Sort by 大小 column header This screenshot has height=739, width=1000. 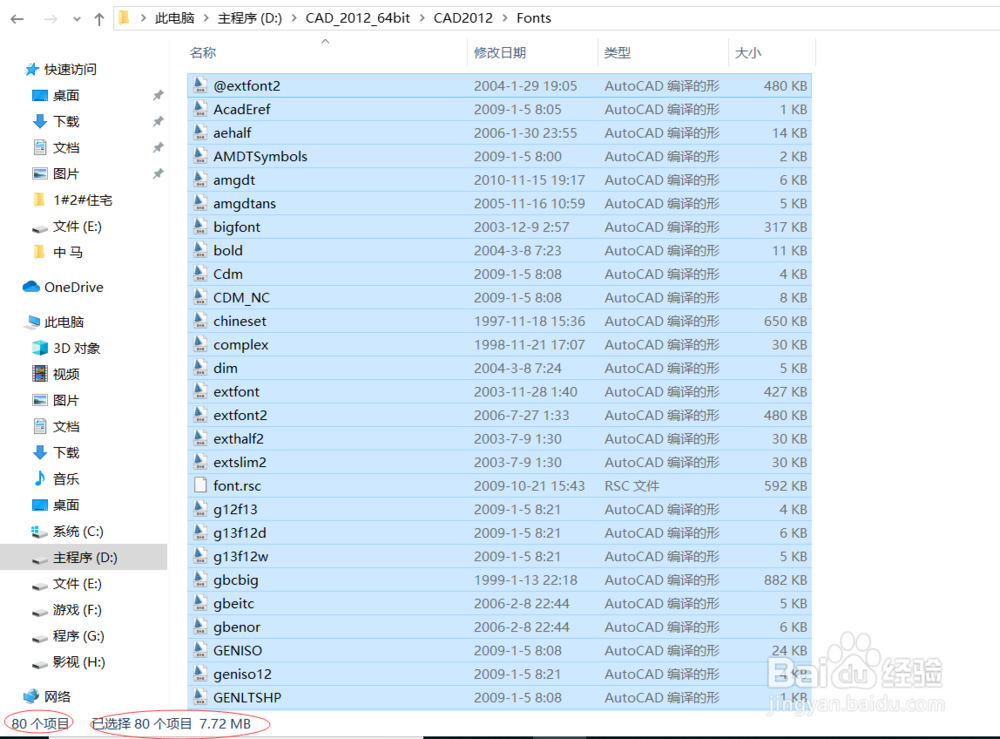pyautogui.click(x=747, y=53)
